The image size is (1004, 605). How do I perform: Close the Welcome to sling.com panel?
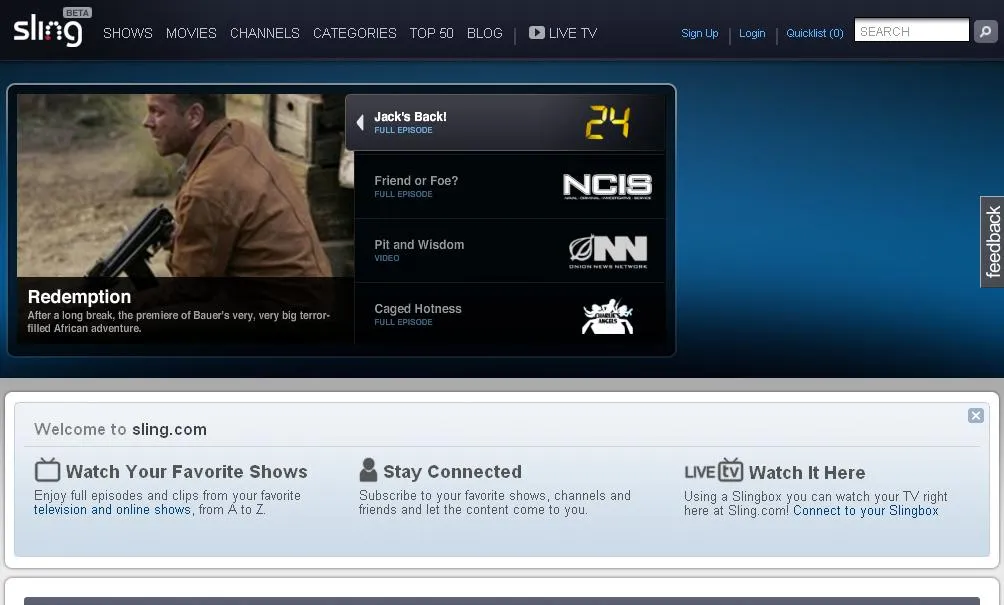pos(975,415)
